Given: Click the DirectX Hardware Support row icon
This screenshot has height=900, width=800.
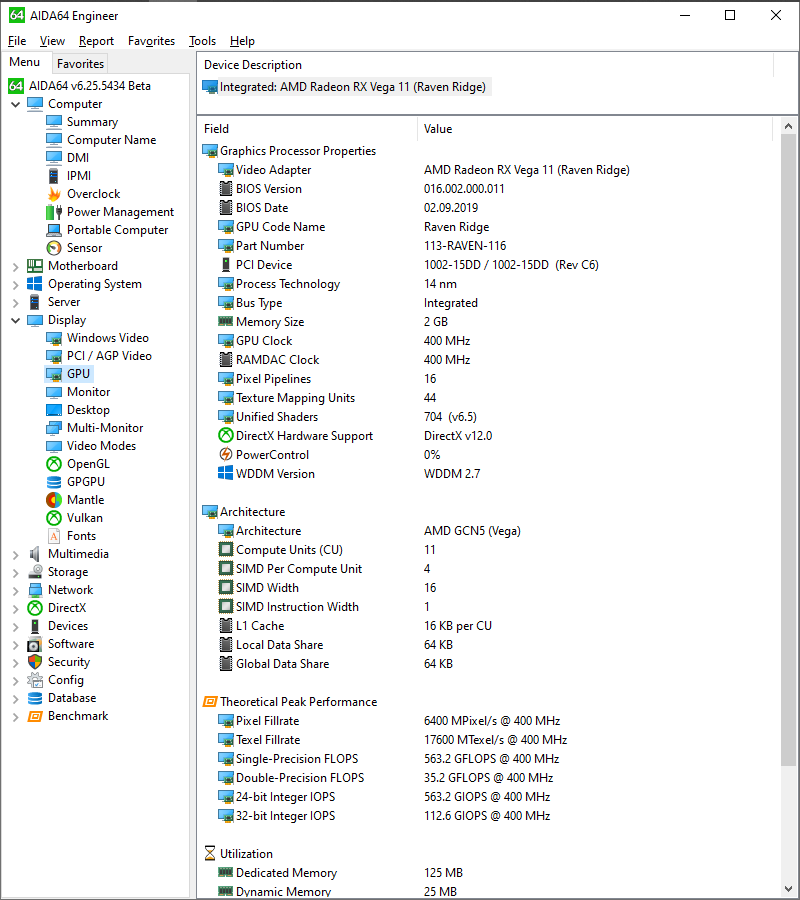Looking at the screenshot, I should click(226, 436).
